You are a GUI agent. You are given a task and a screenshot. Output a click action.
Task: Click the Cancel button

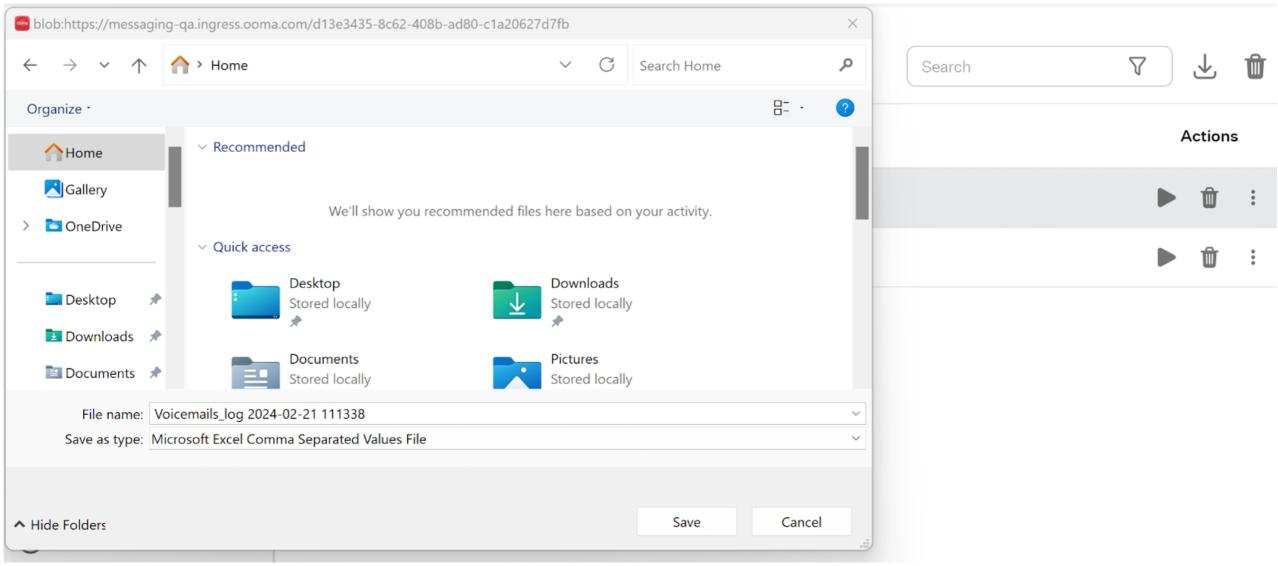pos(802,522)
